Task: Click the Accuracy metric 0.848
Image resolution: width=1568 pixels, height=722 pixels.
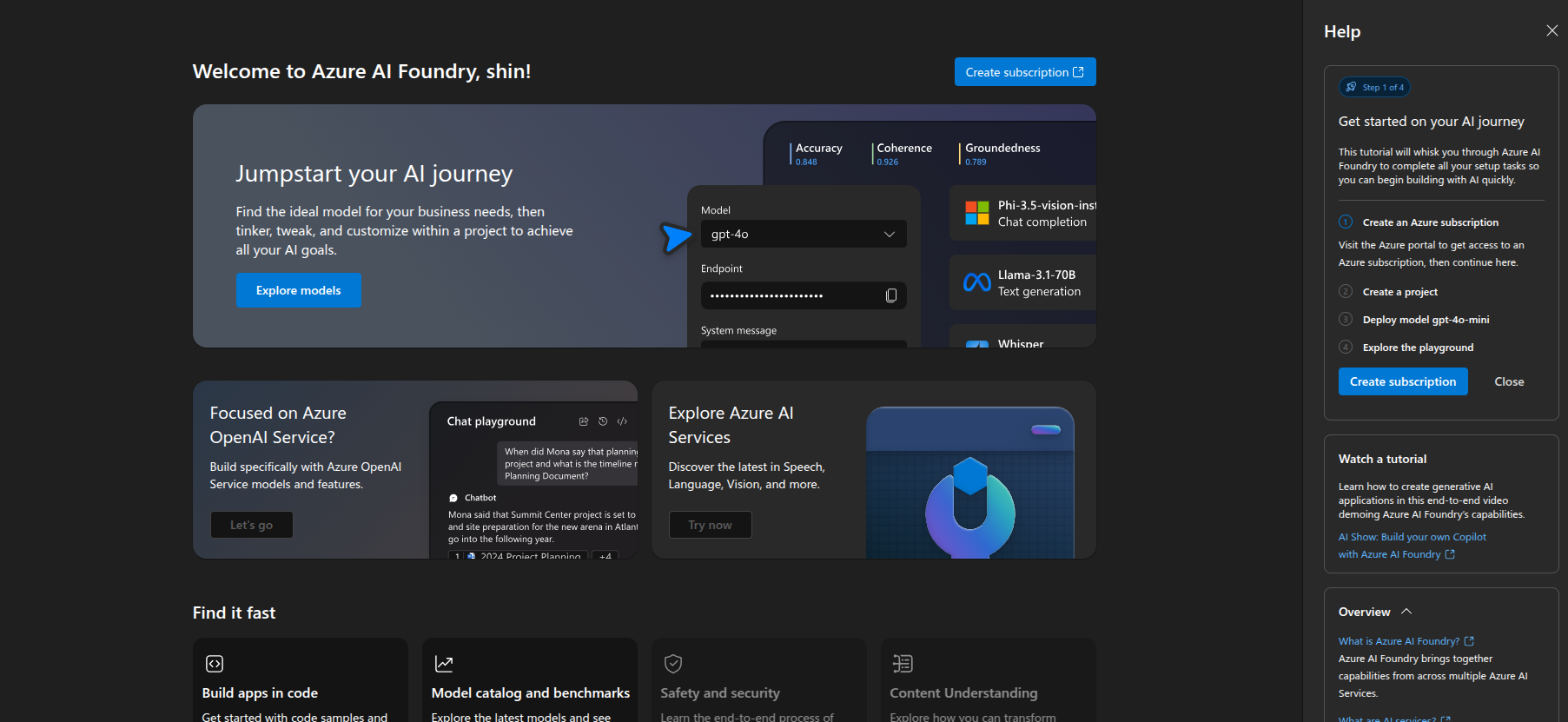Action: point(818,154)
